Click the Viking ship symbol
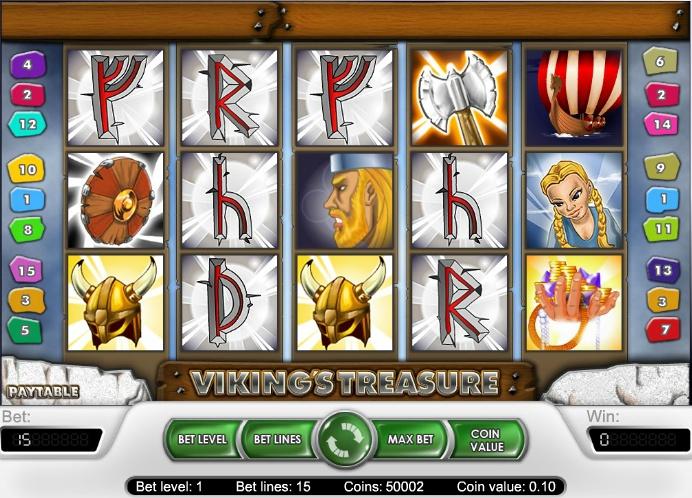This screenshot has width=692, height=498. click(574, 98)
